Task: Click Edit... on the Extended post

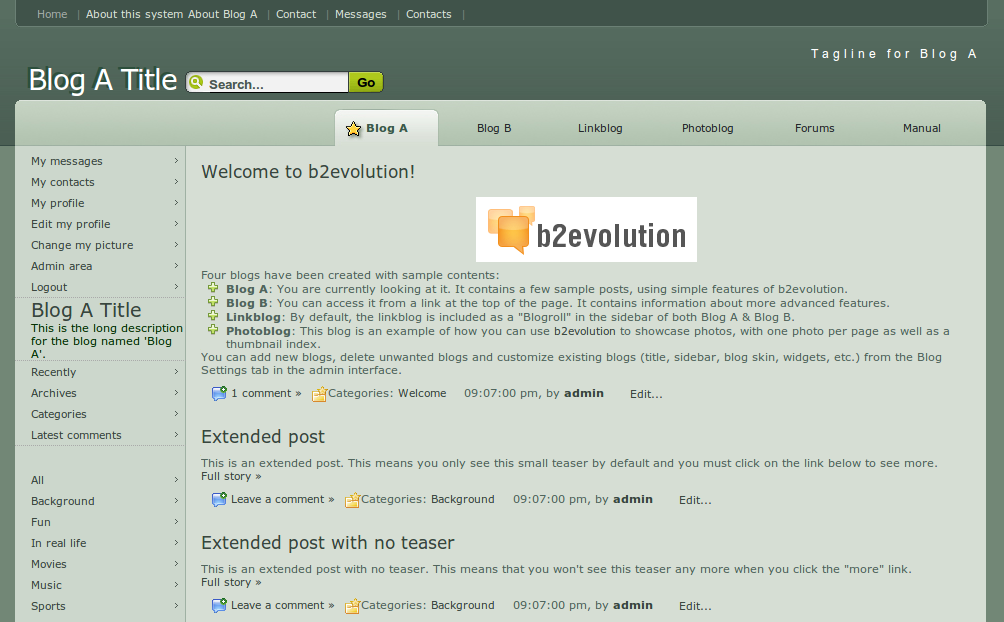Action: (x=695, y=500)
